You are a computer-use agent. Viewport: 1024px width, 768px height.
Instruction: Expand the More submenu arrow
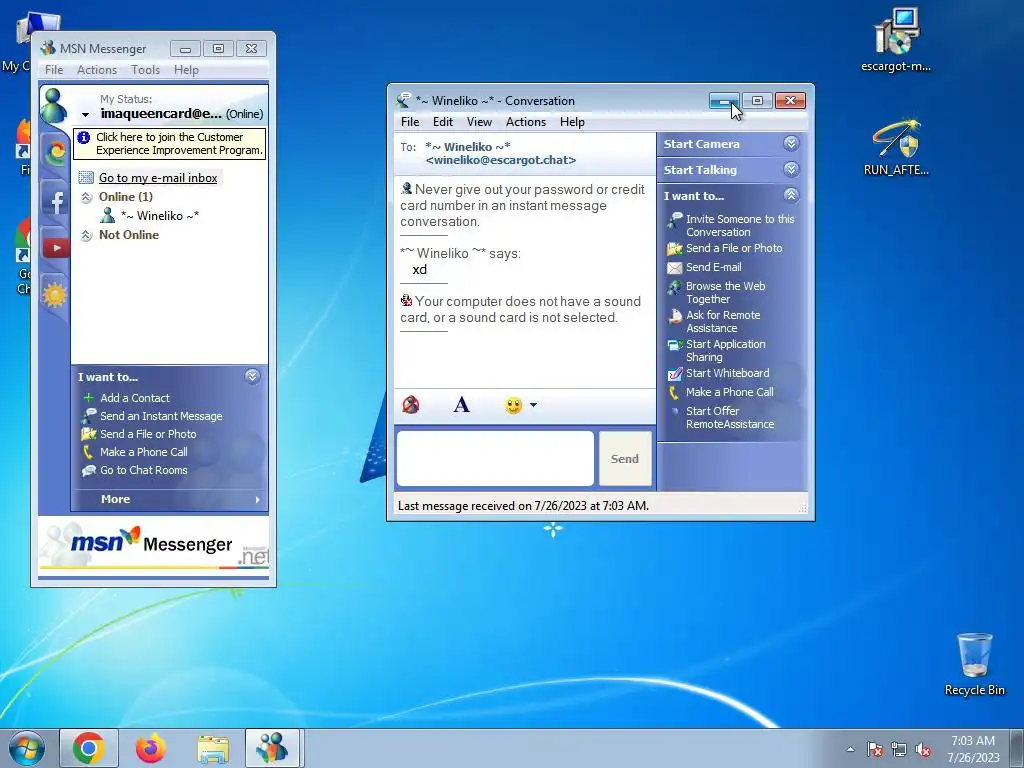tap(257, 500)
